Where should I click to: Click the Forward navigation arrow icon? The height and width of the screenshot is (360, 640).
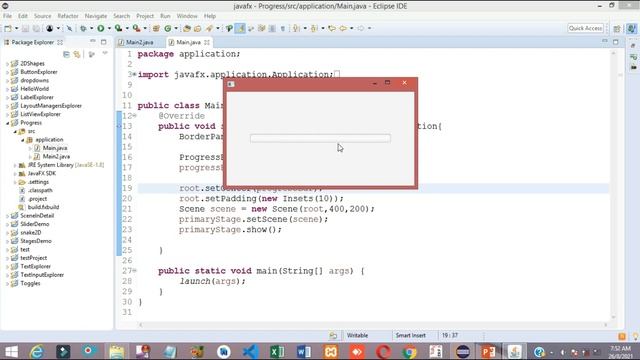[361, 28]
